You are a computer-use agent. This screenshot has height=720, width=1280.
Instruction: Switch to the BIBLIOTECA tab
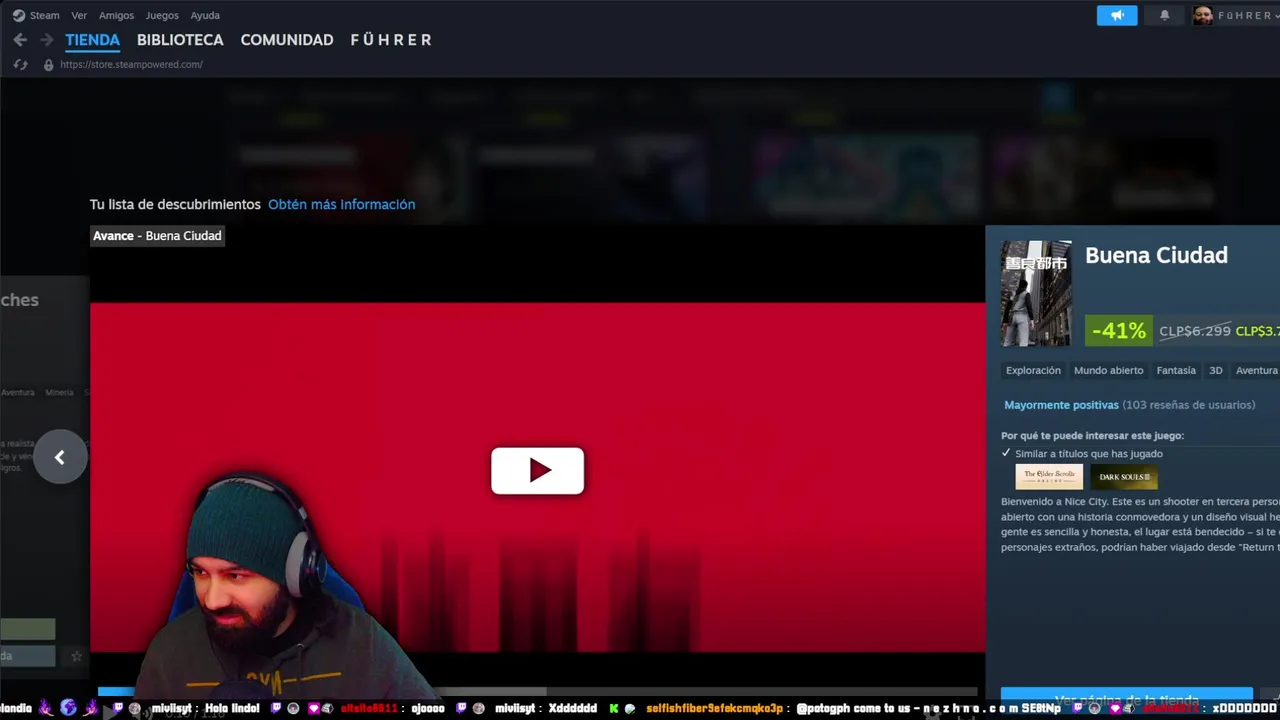click(180, 40)
